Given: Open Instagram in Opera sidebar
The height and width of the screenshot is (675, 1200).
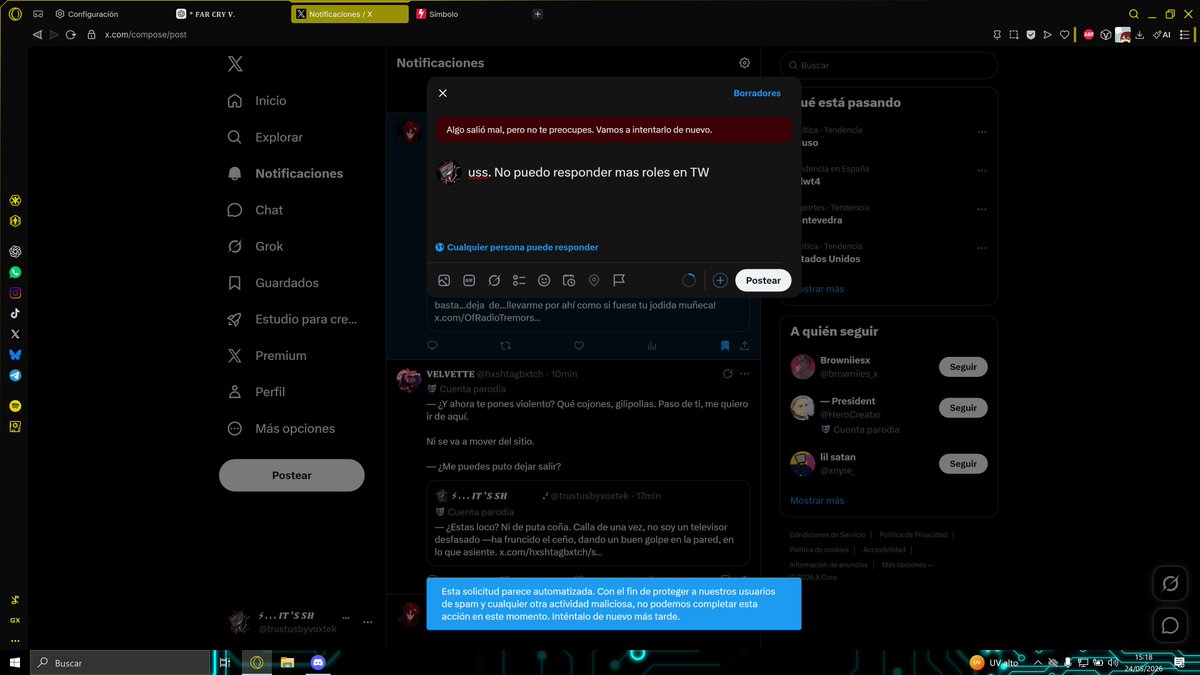Looking at the screenshot, I should coord(15,293).
